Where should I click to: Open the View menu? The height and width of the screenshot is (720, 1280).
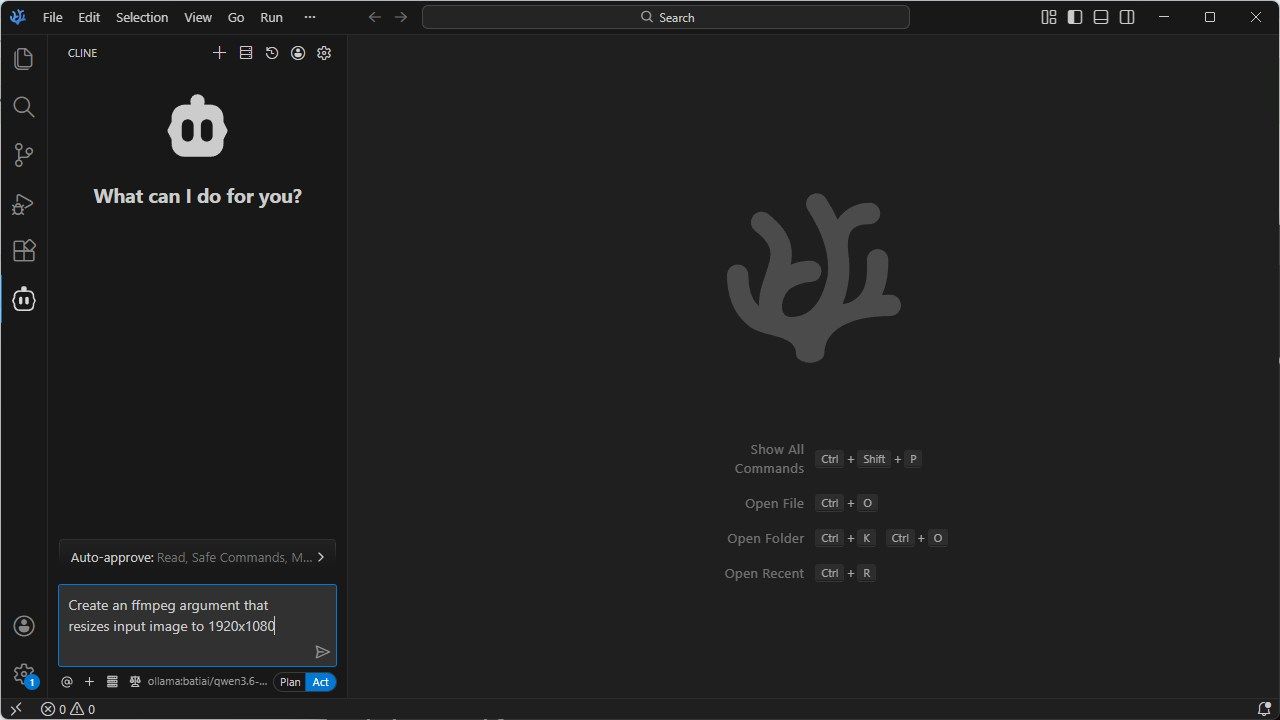pyautogui.click(x=198, y=17)
